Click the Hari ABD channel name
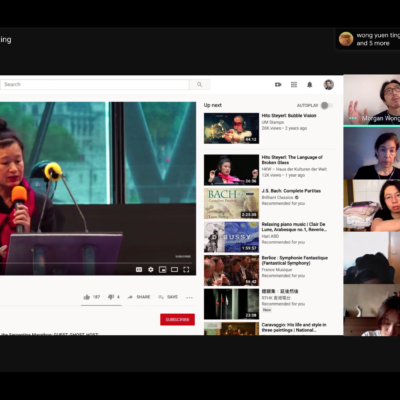This screenshot has width=400, height=400. pos(270,236)
